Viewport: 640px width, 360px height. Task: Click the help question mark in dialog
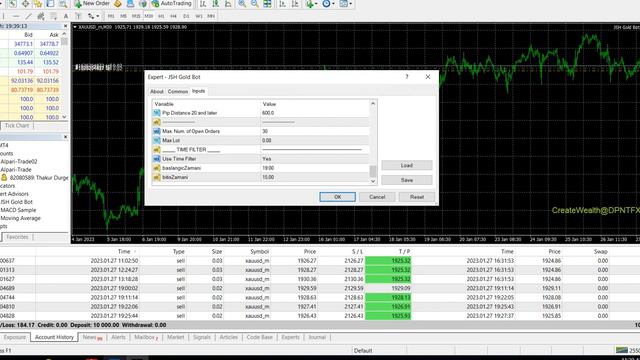(407, 77)
